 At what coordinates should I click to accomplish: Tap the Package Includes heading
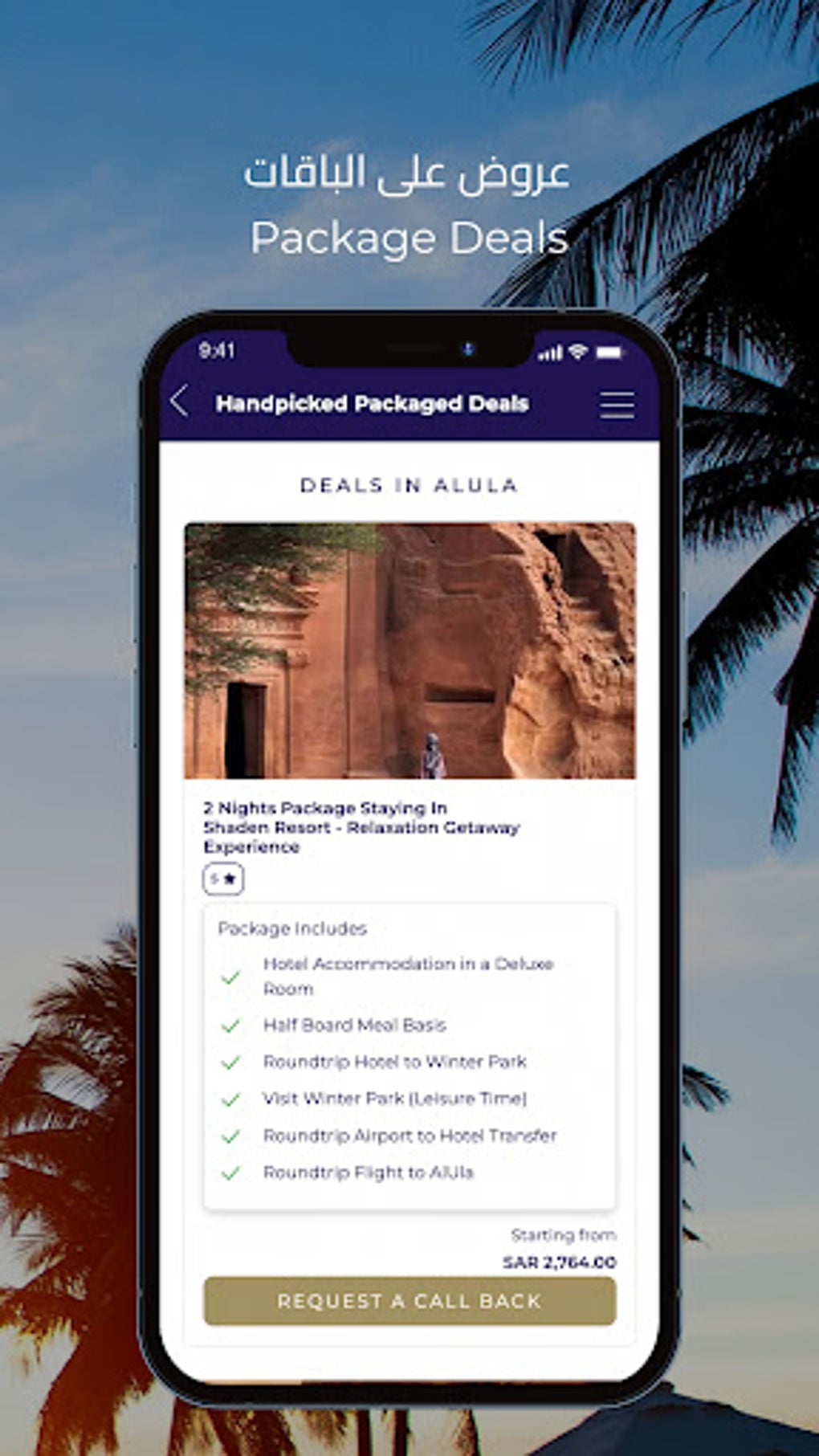pos(292,928)
